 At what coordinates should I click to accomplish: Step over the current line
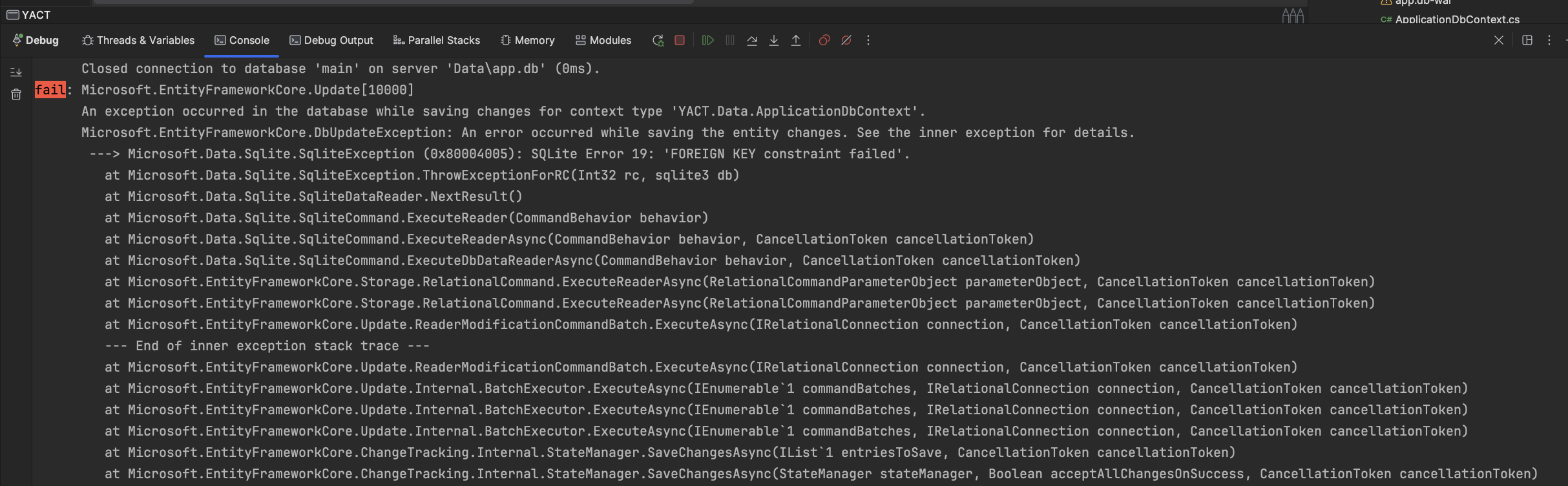point(752,40)
